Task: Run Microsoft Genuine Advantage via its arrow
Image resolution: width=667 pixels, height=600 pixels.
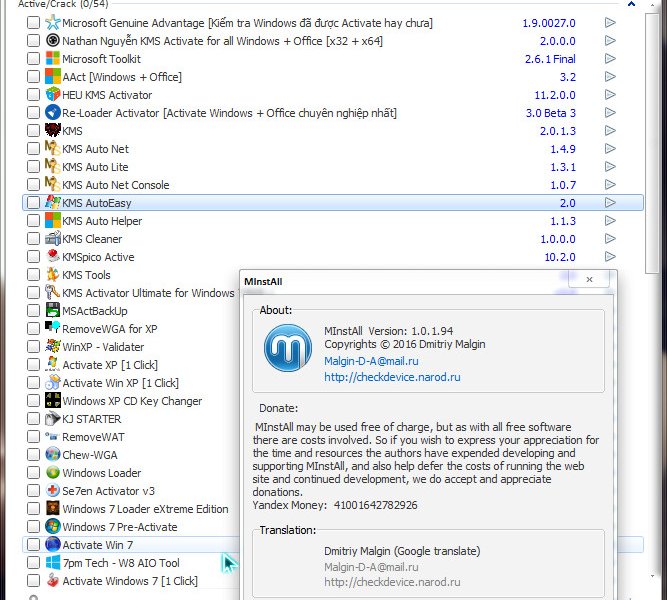Action: tap(610, 22)
